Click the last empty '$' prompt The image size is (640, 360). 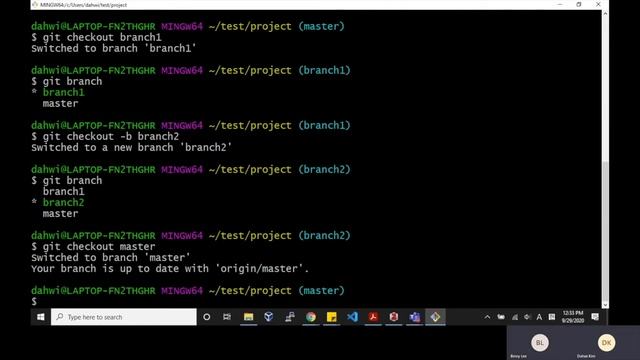34,302
